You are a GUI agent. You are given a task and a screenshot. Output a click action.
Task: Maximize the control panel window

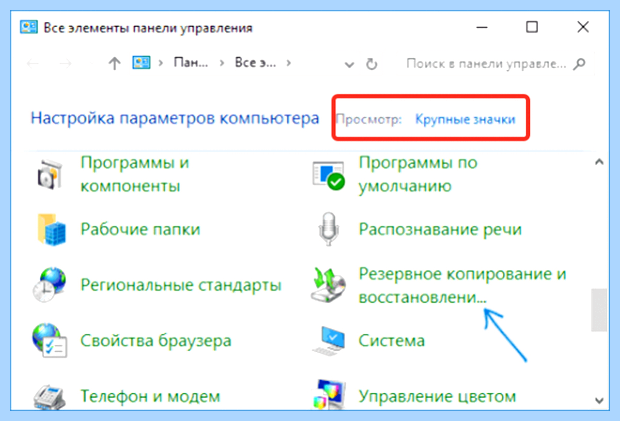pos(532,27)
